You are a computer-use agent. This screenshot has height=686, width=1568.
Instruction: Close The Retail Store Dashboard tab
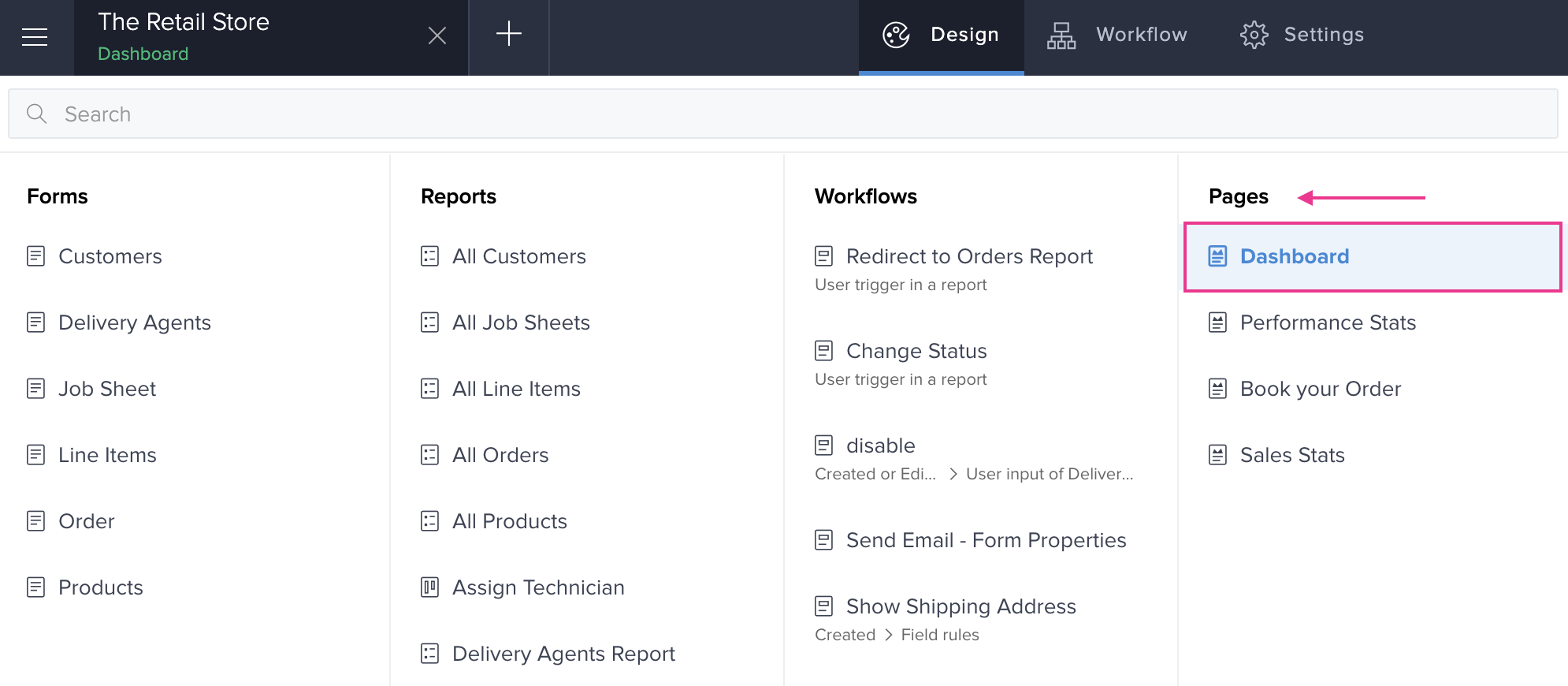pos(437,35)
